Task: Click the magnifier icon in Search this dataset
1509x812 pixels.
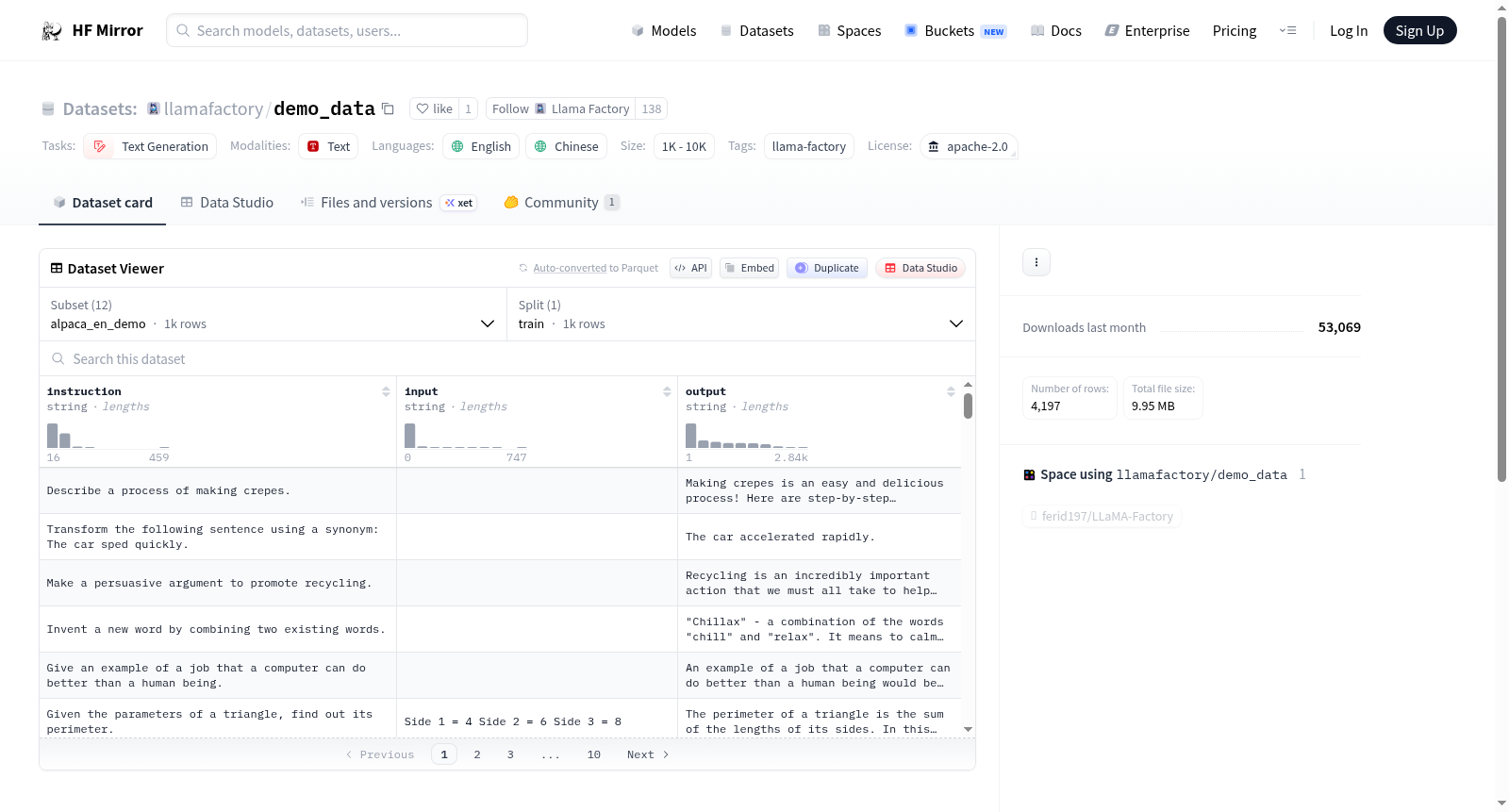Action: click(x=58, y=358)
